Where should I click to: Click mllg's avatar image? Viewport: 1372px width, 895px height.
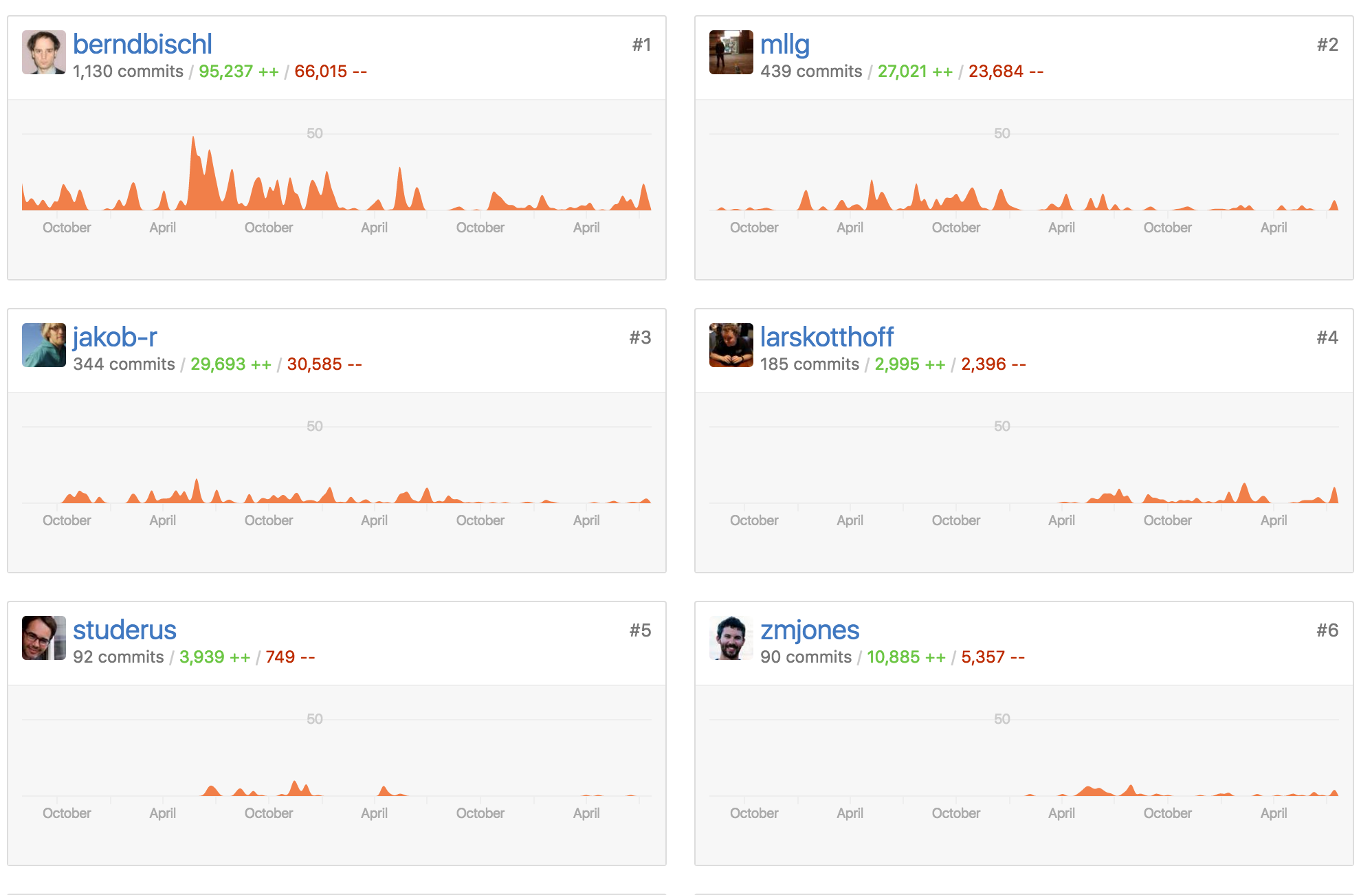731,52
